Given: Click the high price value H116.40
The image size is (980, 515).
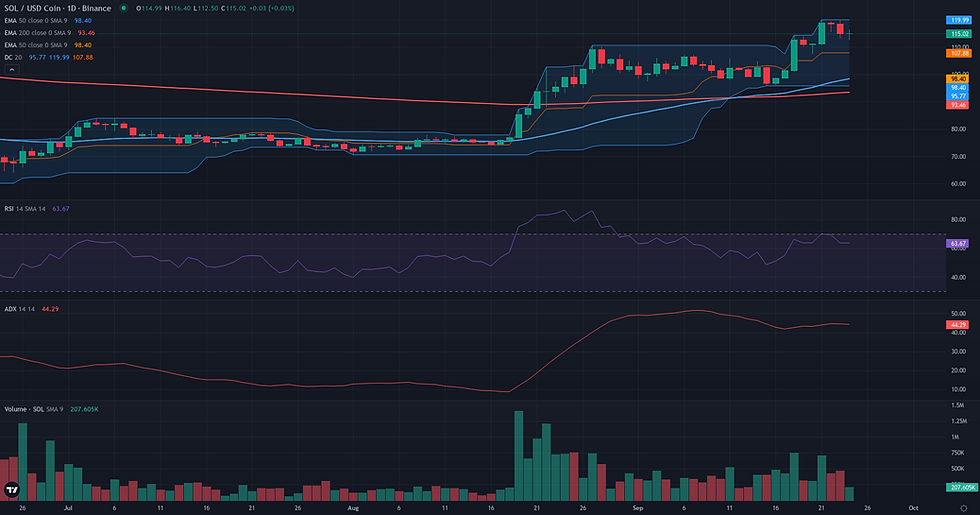Looking at the screenshot, I should (177, 8).
